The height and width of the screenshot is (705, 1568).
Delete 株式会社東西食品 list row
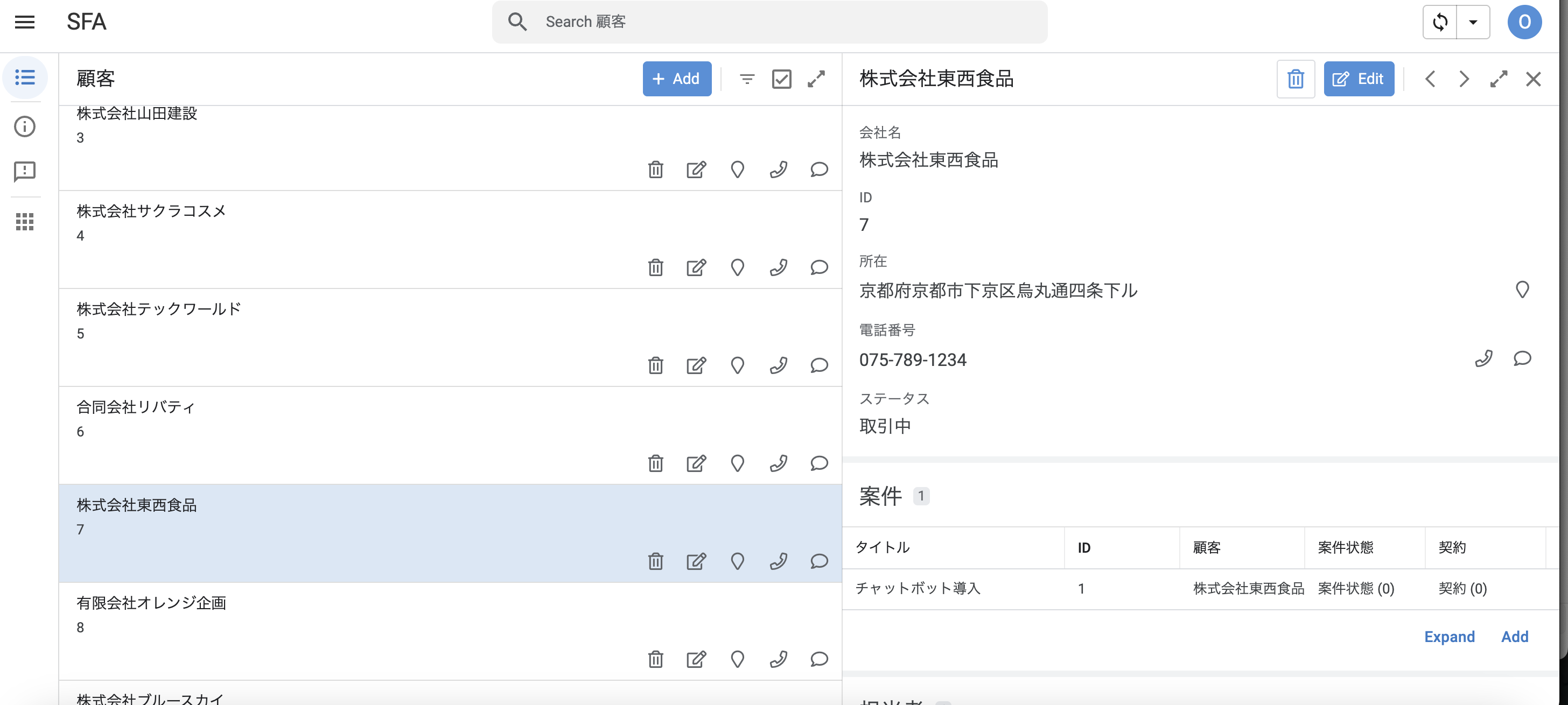(655, 561)
